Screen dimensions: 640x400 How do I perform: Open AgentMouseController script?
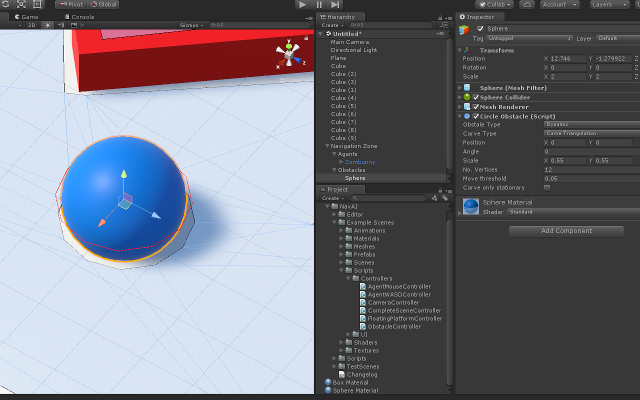pos(399,287)
